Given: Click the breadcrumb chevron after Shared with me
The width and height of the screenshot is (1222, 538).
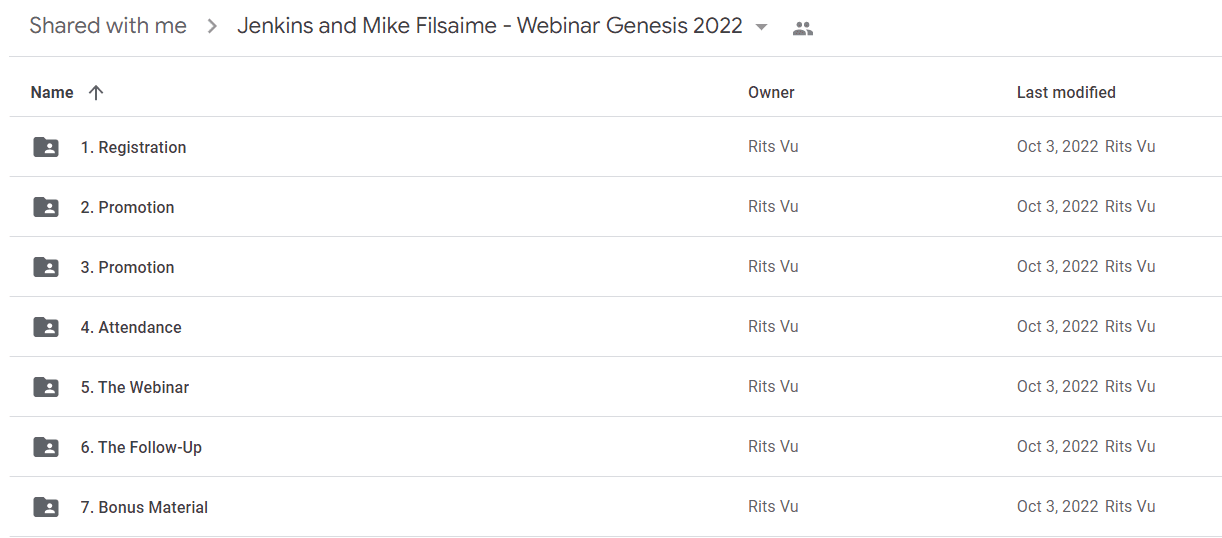Looking at the screenshot, I should 212,27.
